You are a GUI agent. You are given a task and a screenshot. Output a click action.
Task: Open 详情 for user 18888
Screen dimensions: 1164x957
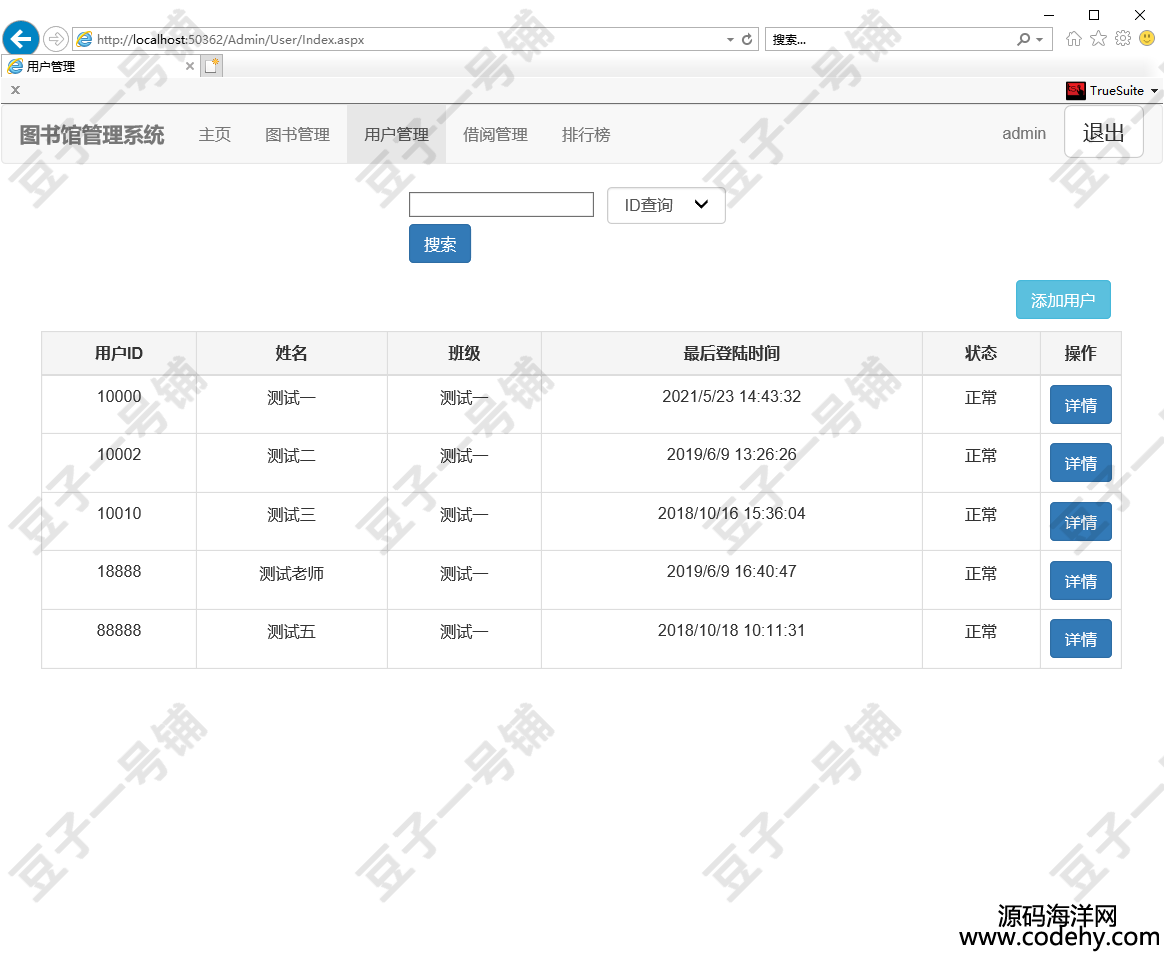(1080, 581)
